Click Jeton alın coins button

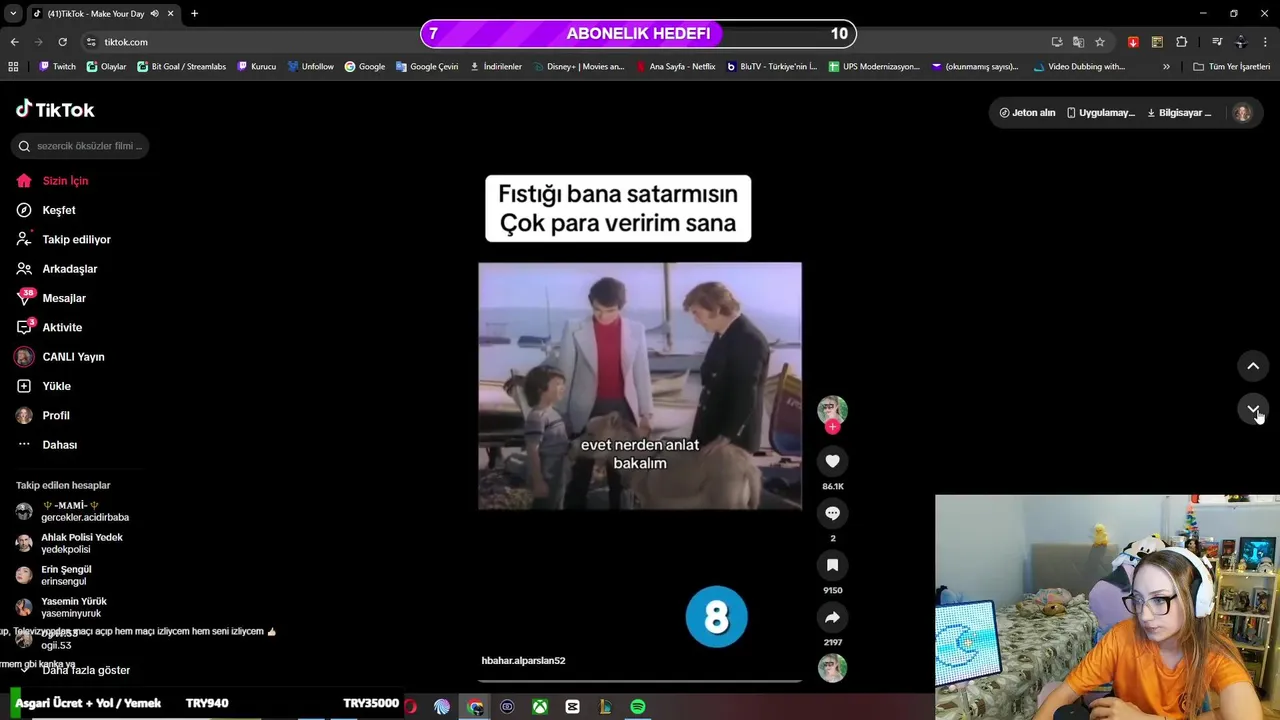pyautogui.click(x=1027, y=113)
